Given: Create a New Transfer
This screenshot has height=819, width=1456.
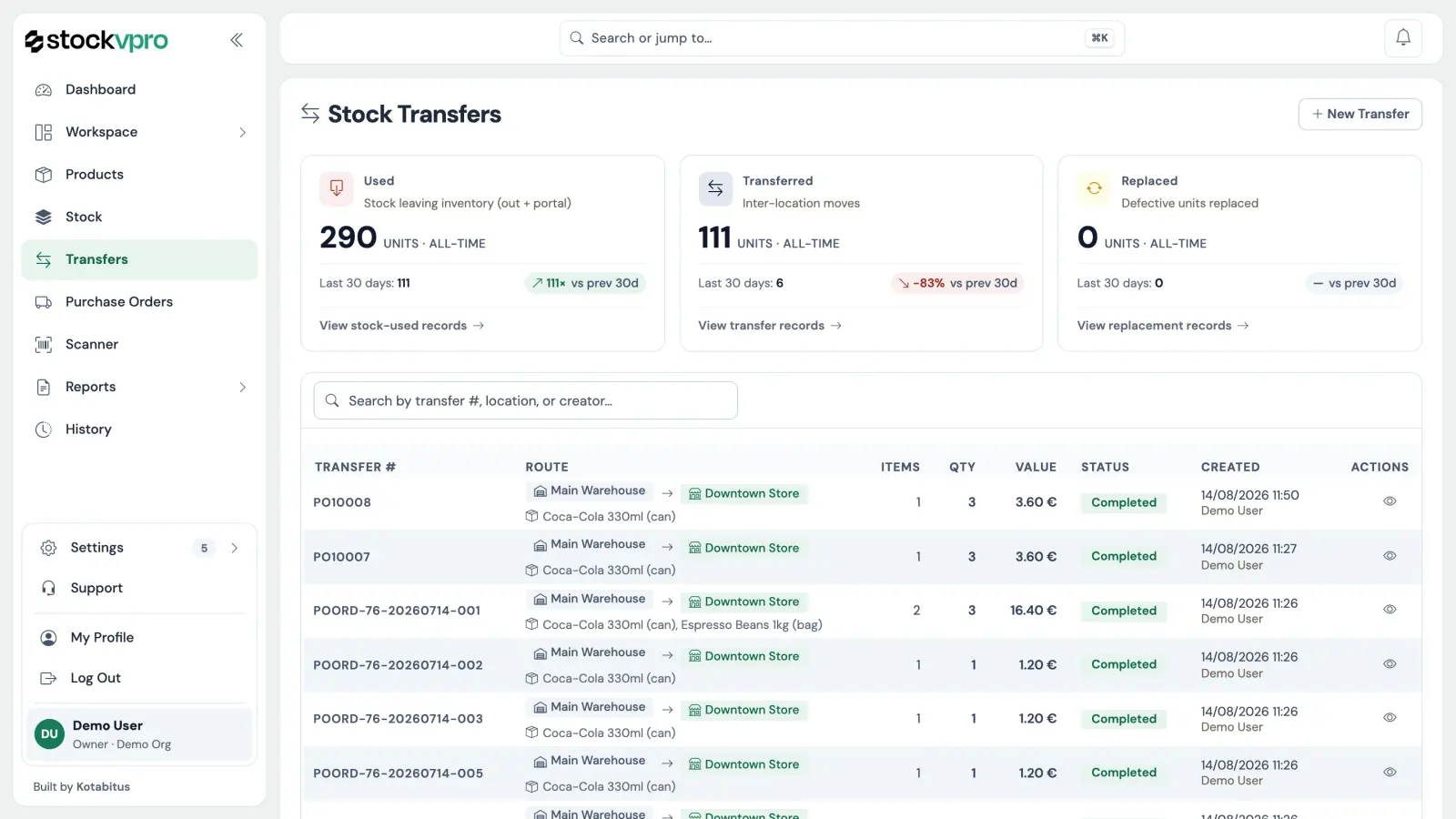Looking at the screenshot, I should pyautogui.click(x=1360, y=114).
